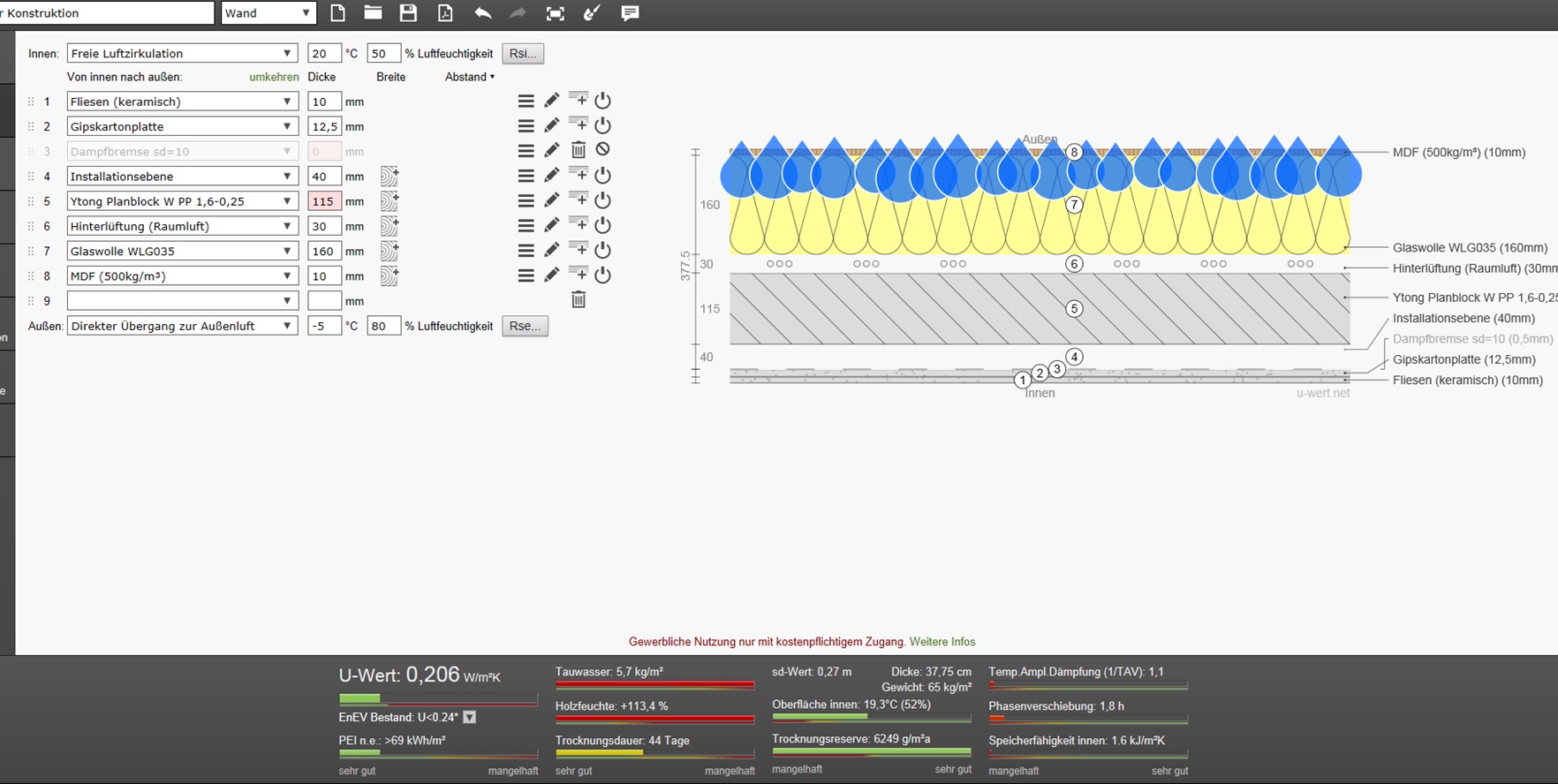Viewport: 1558px width, 784px height.
Task: Open saved construction via folder icon
Action: 373,13
